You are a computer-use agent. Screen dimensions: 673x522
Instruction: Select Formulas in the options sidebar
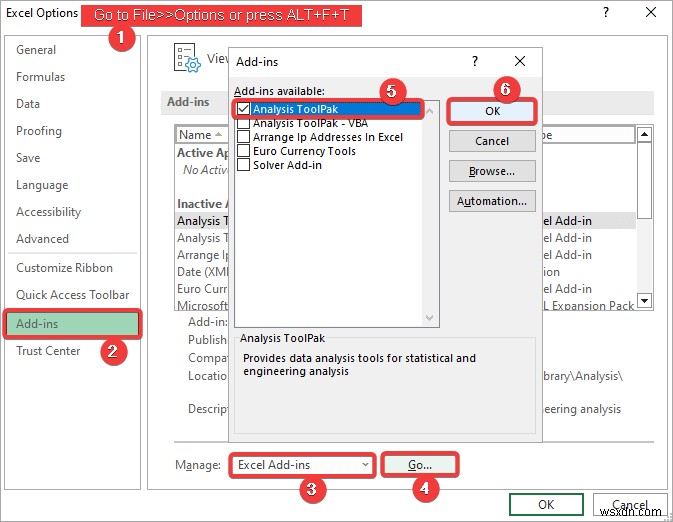[40, 77]
